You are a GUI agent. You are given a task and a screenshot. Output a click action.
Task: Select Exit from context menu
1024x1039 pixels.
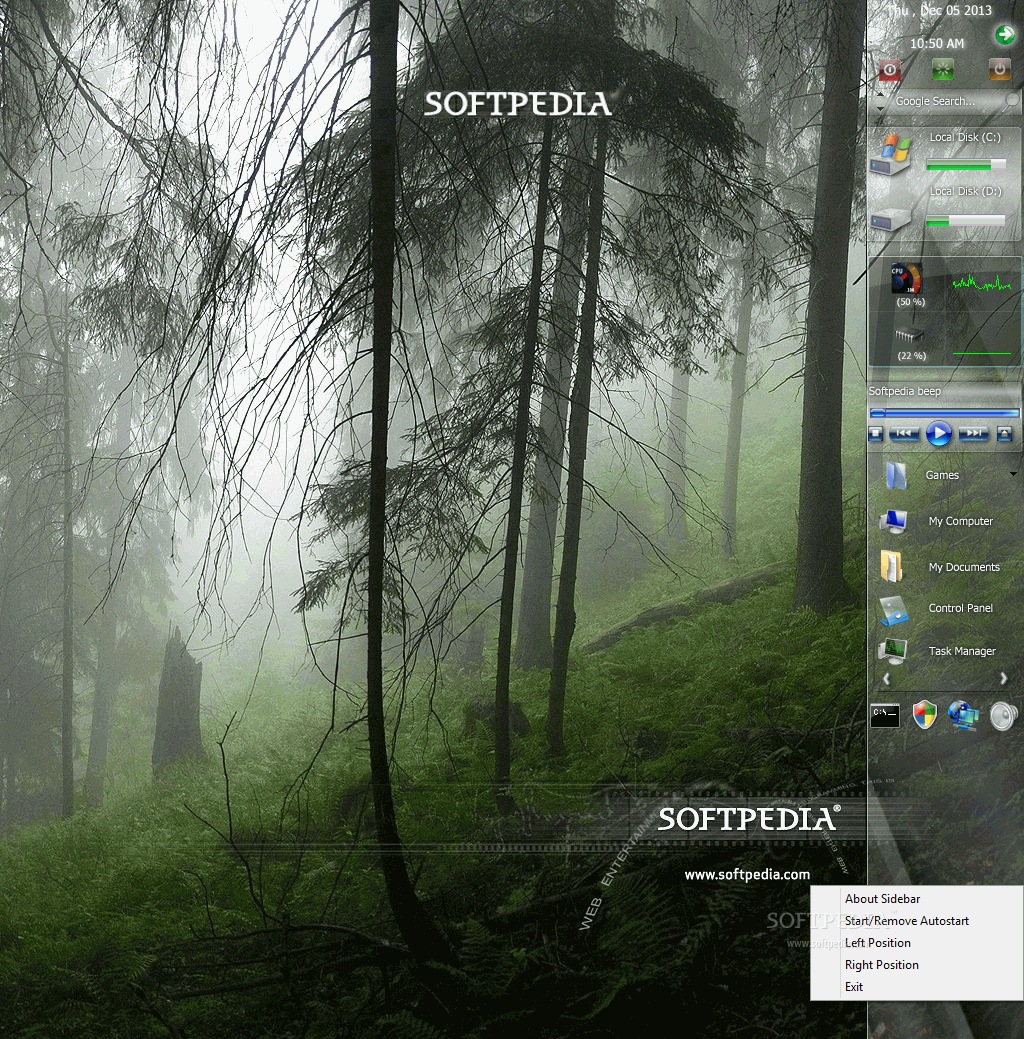click(x=917, y=987)
